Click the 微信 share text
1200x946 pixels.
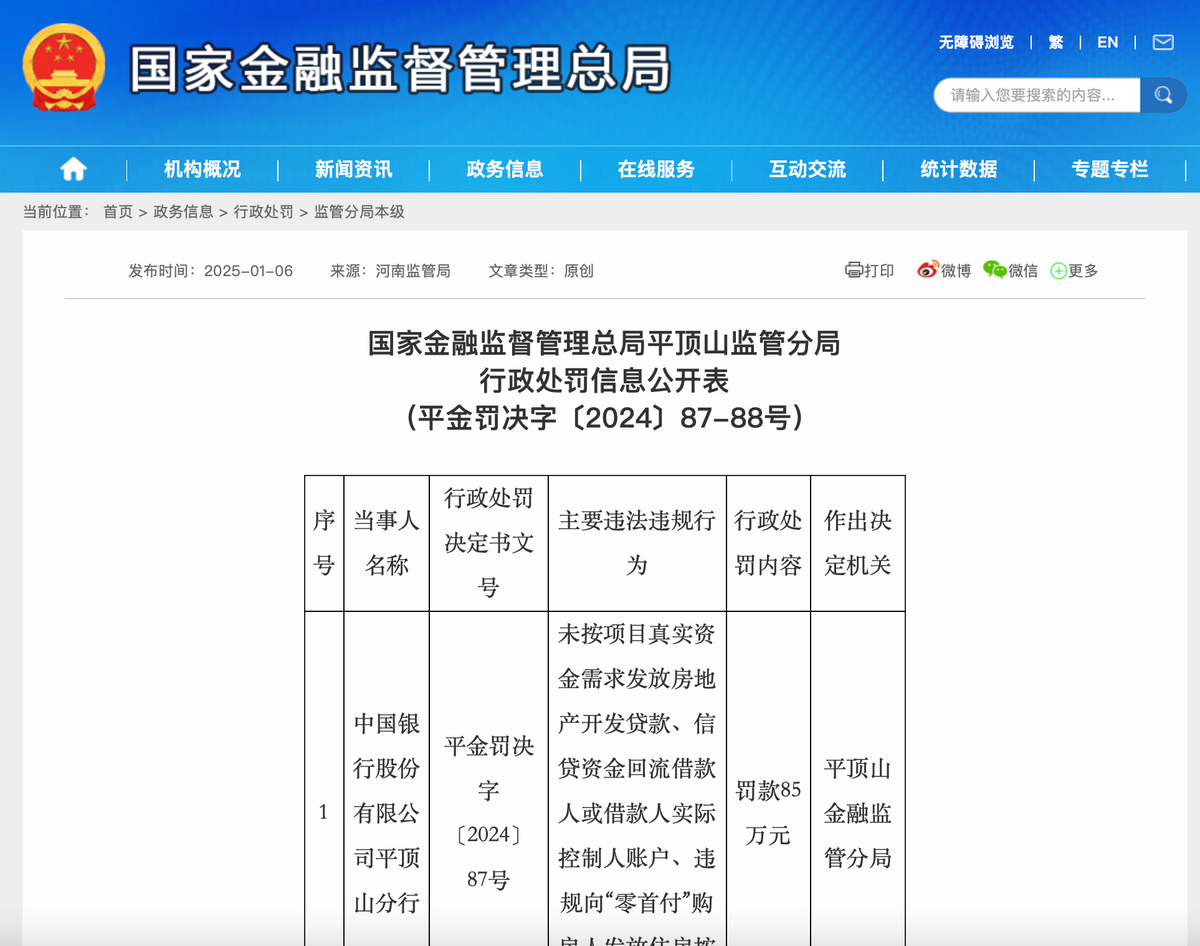click(x=1023, y=271)
